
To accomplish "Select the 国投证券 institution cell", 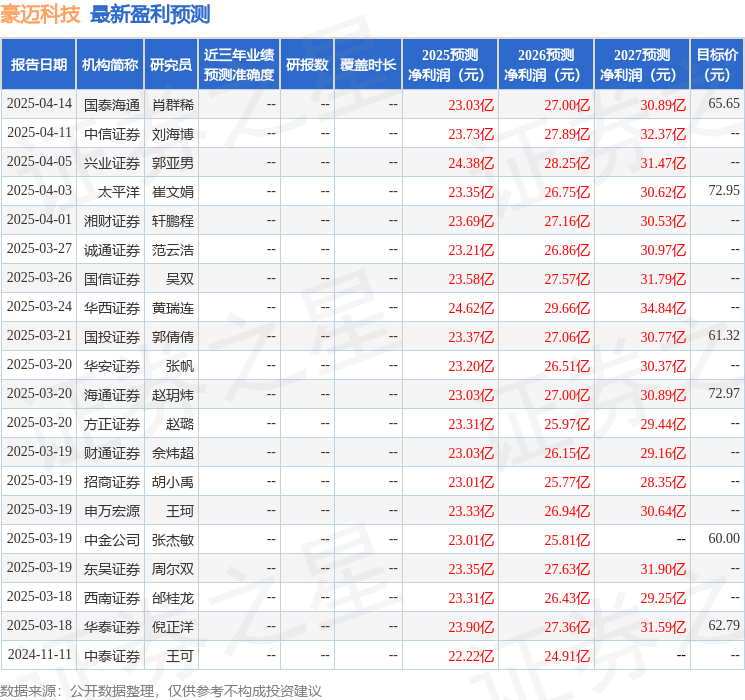I will point(112,337).
